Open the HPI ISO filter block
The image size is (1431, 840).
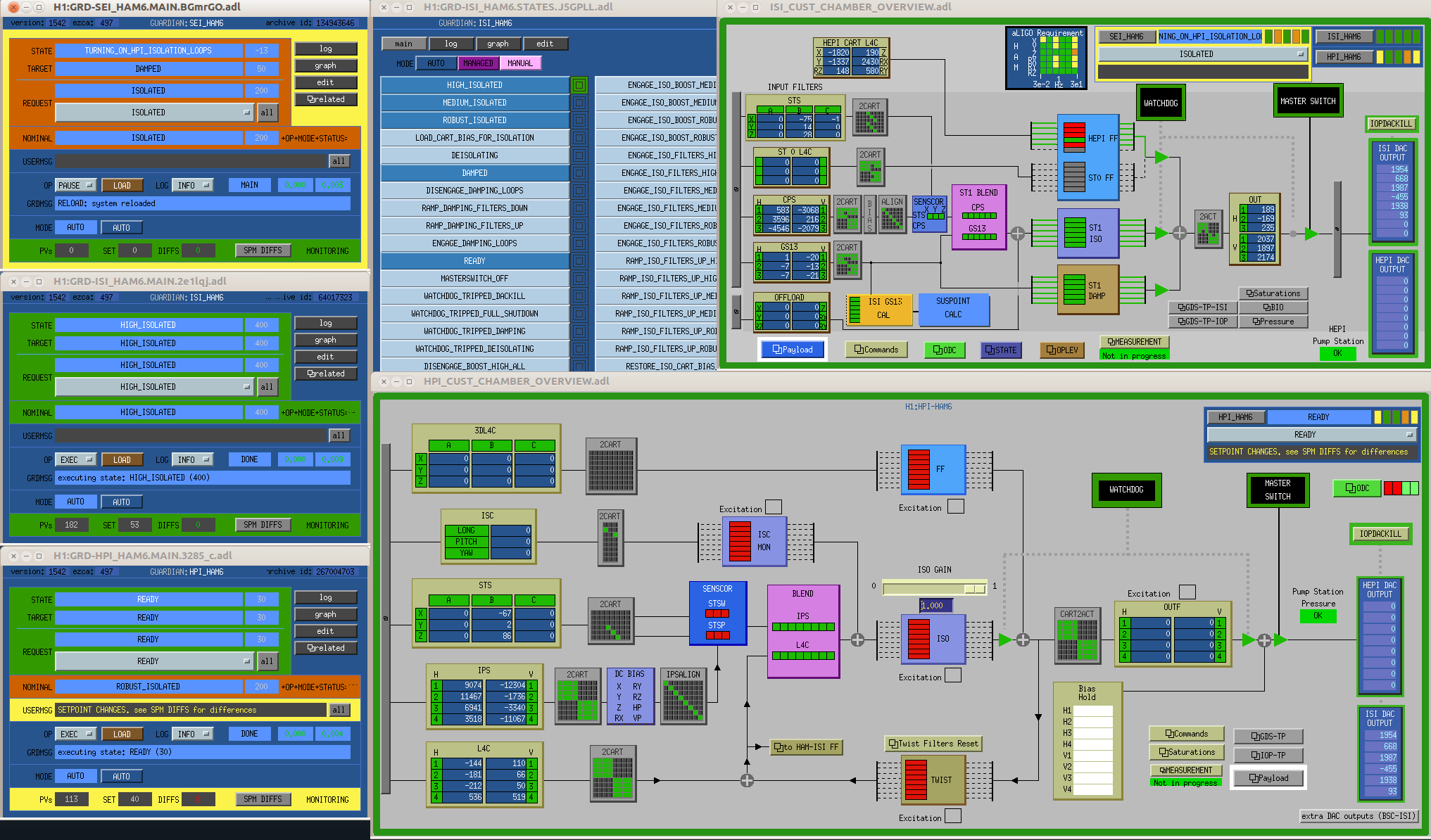pos(933,639)
